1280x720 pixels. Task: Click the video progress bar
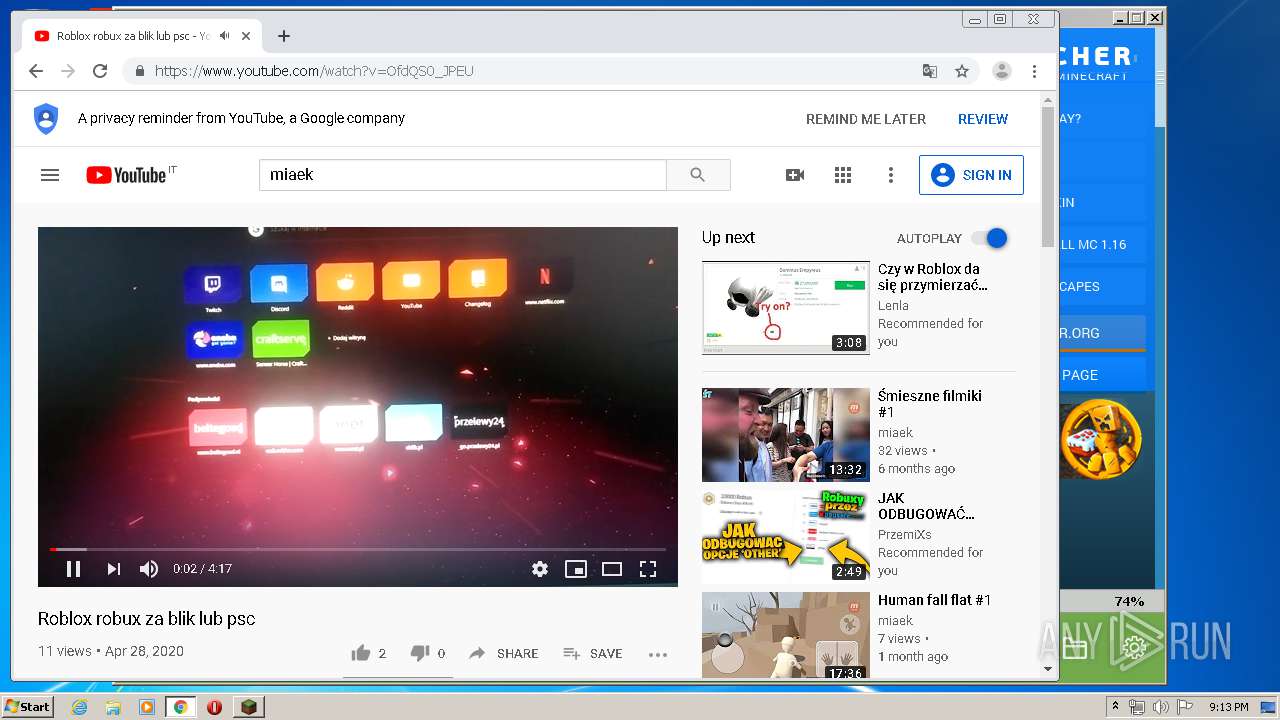[x=358, y=549]
